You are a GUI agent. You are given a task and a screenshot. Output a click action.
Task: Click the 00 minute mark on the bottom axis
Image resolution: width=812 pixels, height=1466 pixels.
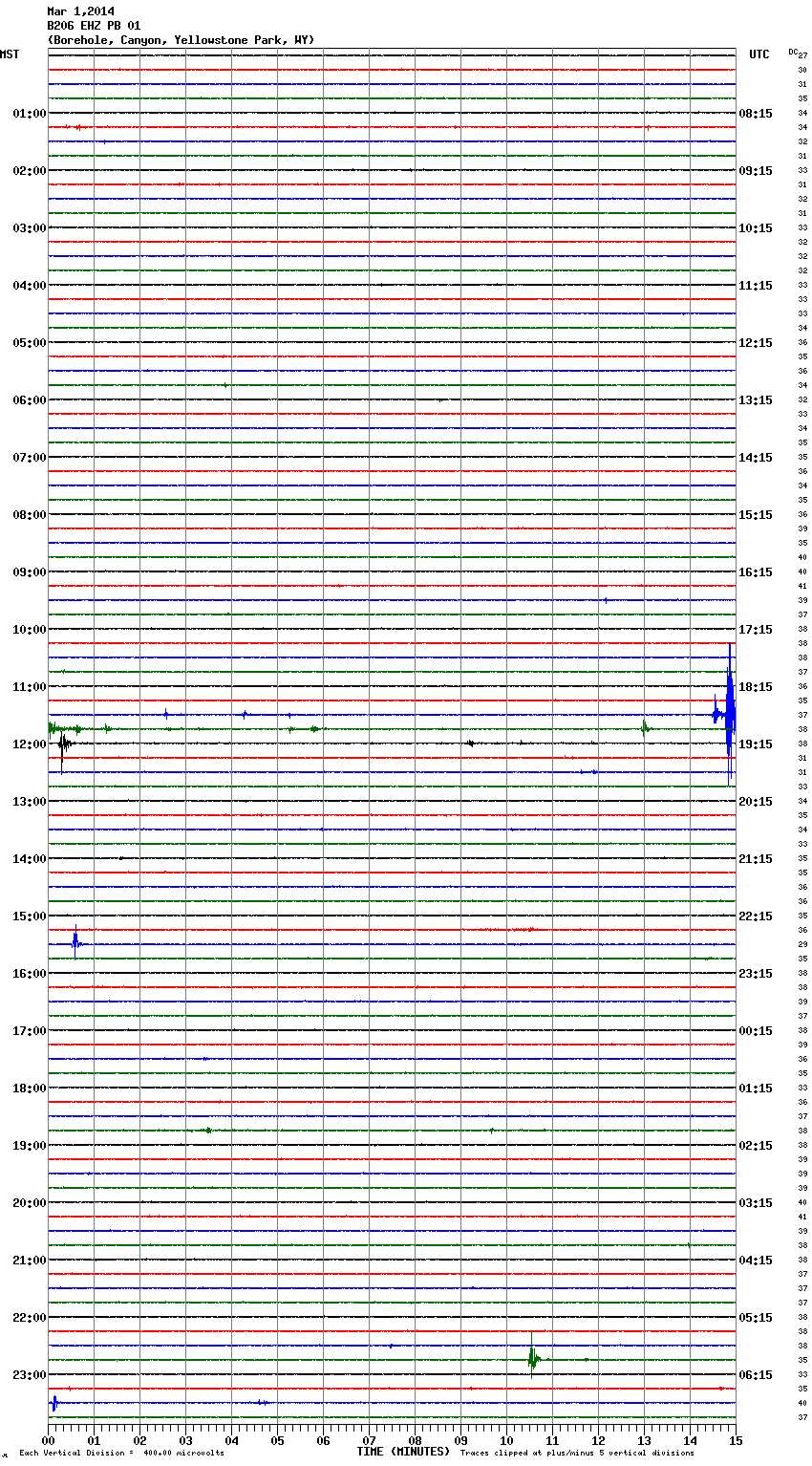point(49,1440)
